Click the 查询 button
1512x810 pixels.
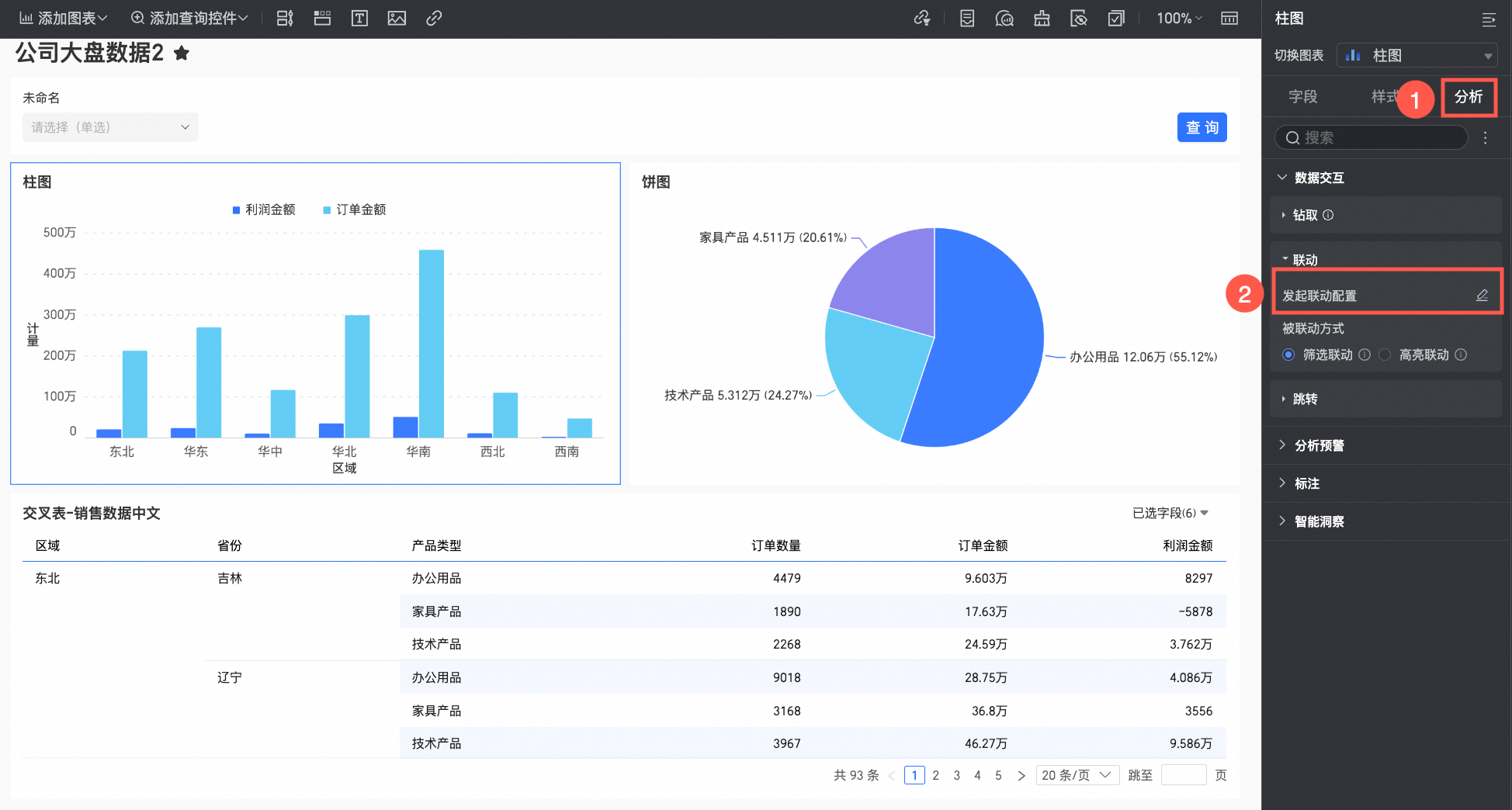(1202, 127)
